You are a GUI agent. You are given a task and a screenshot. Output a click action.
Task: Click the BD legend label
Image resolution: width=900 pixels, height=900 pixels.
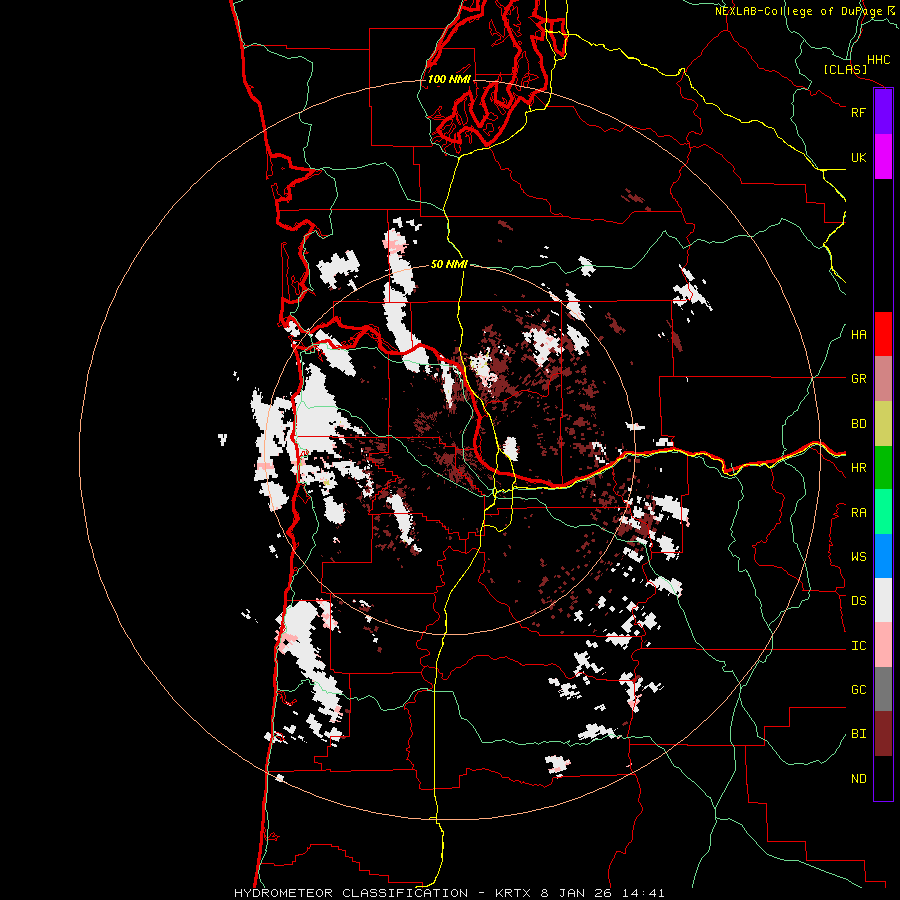point(859,424)
